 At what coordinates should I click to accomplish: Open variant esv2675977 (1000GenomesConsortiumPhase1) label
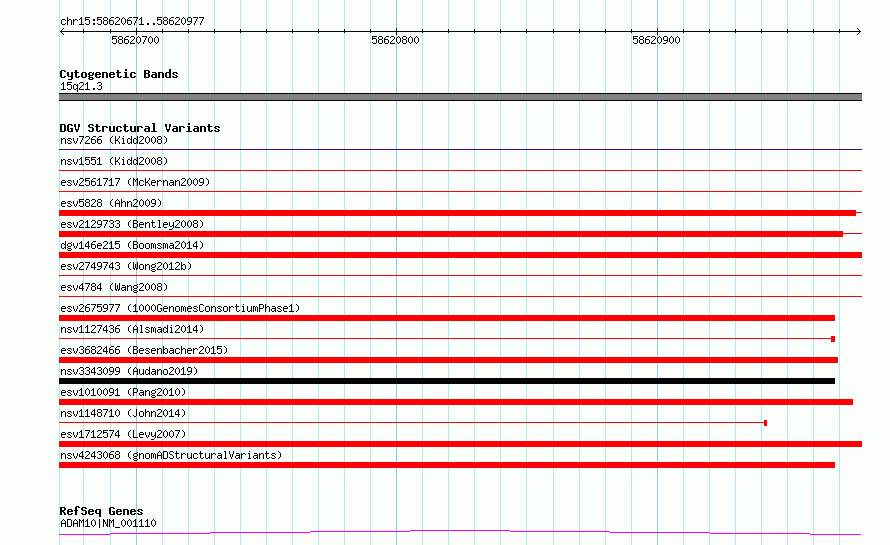click(180, 308)
